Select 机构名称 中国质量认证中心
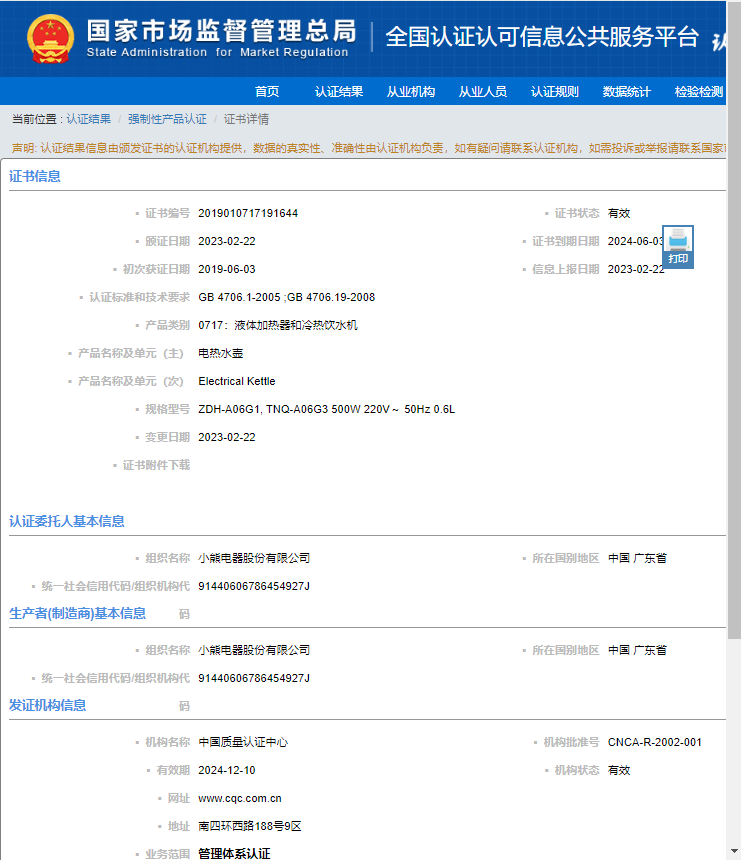 pos(243,743)
